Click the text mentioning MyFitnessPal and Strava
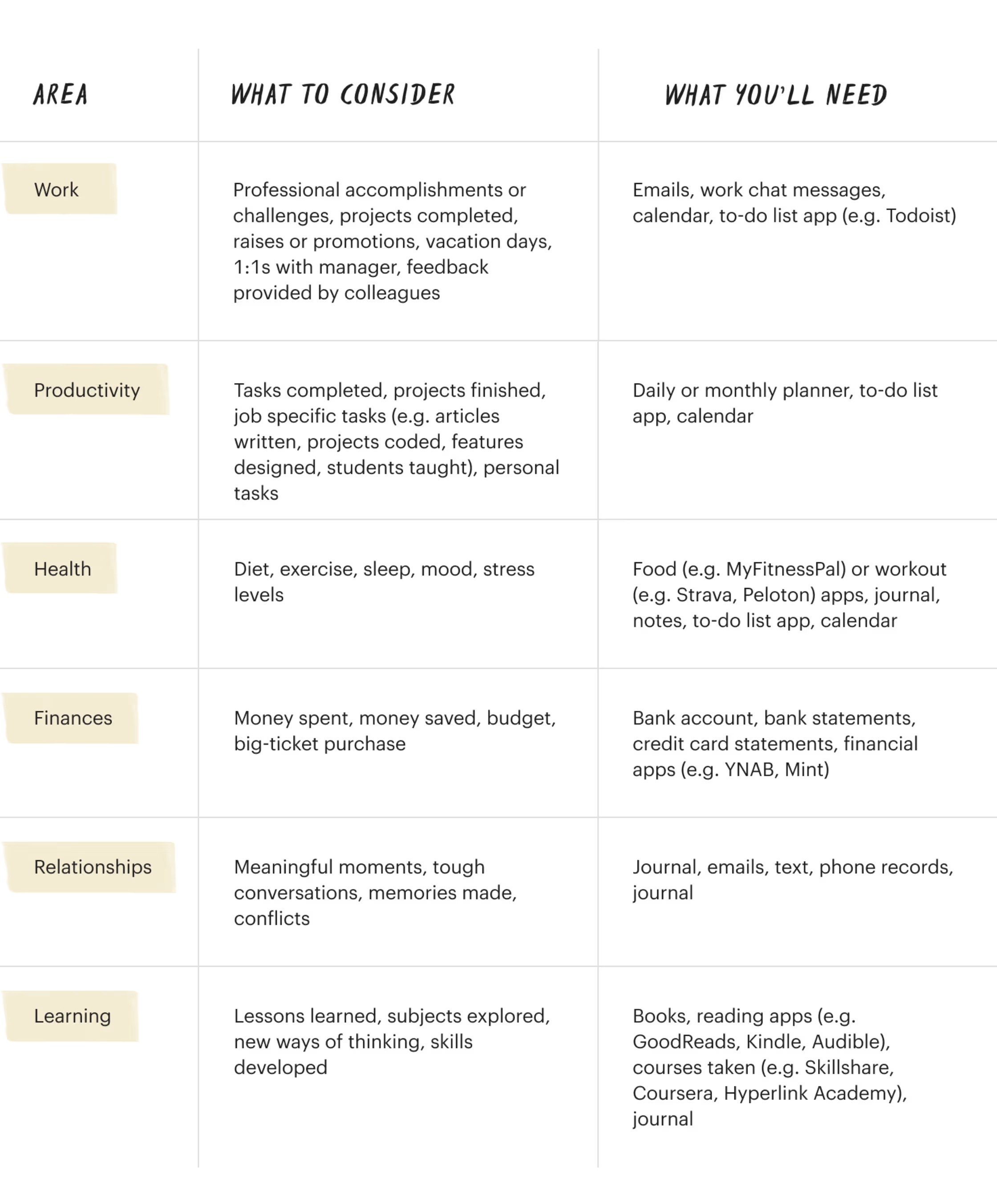The image size is (997, 1204). pyautogui.click(x=789, y=594)
